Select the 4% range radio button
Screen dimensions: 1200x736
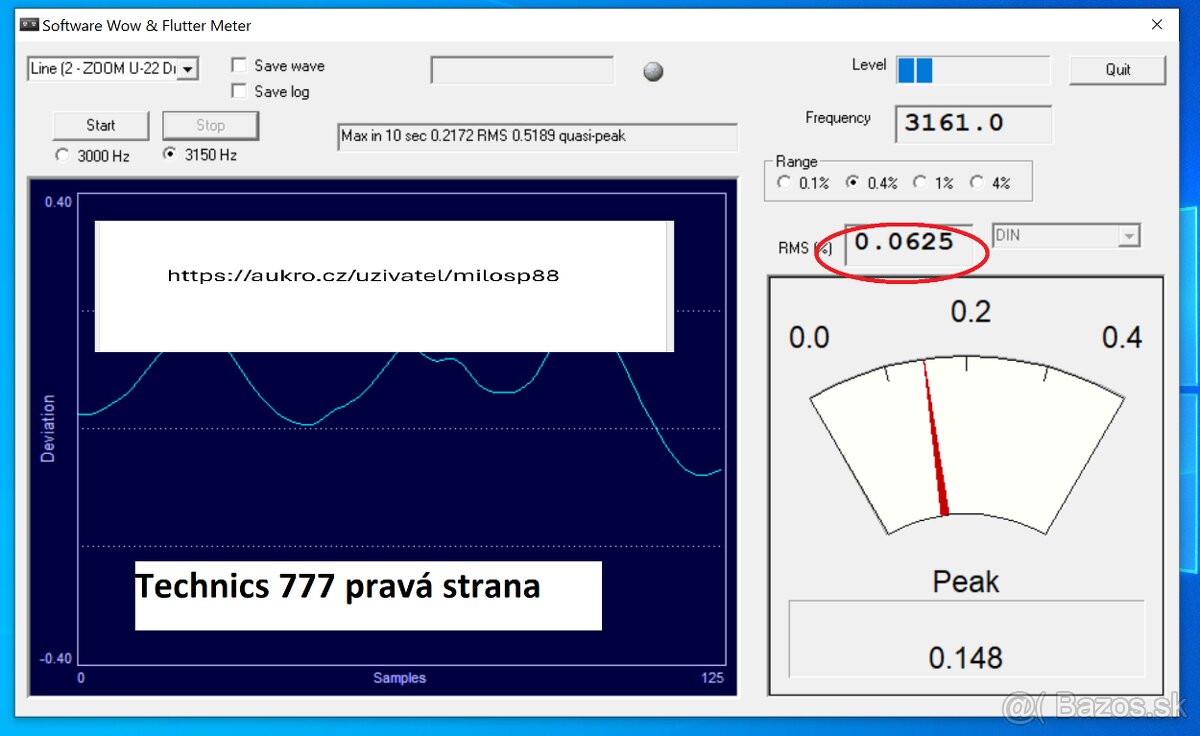point(976,183)
